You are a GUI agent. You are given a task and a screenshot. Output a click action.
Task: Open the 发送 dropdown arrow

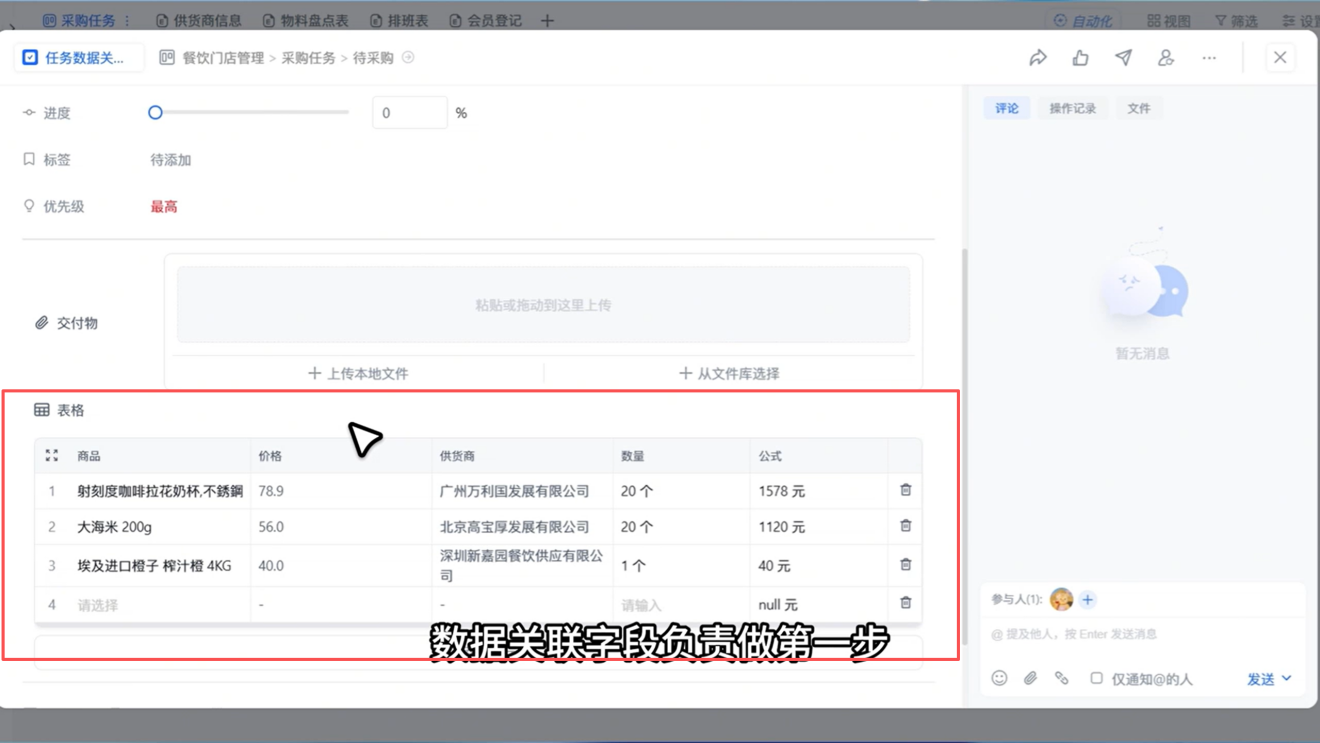(x=1287, y=678)
